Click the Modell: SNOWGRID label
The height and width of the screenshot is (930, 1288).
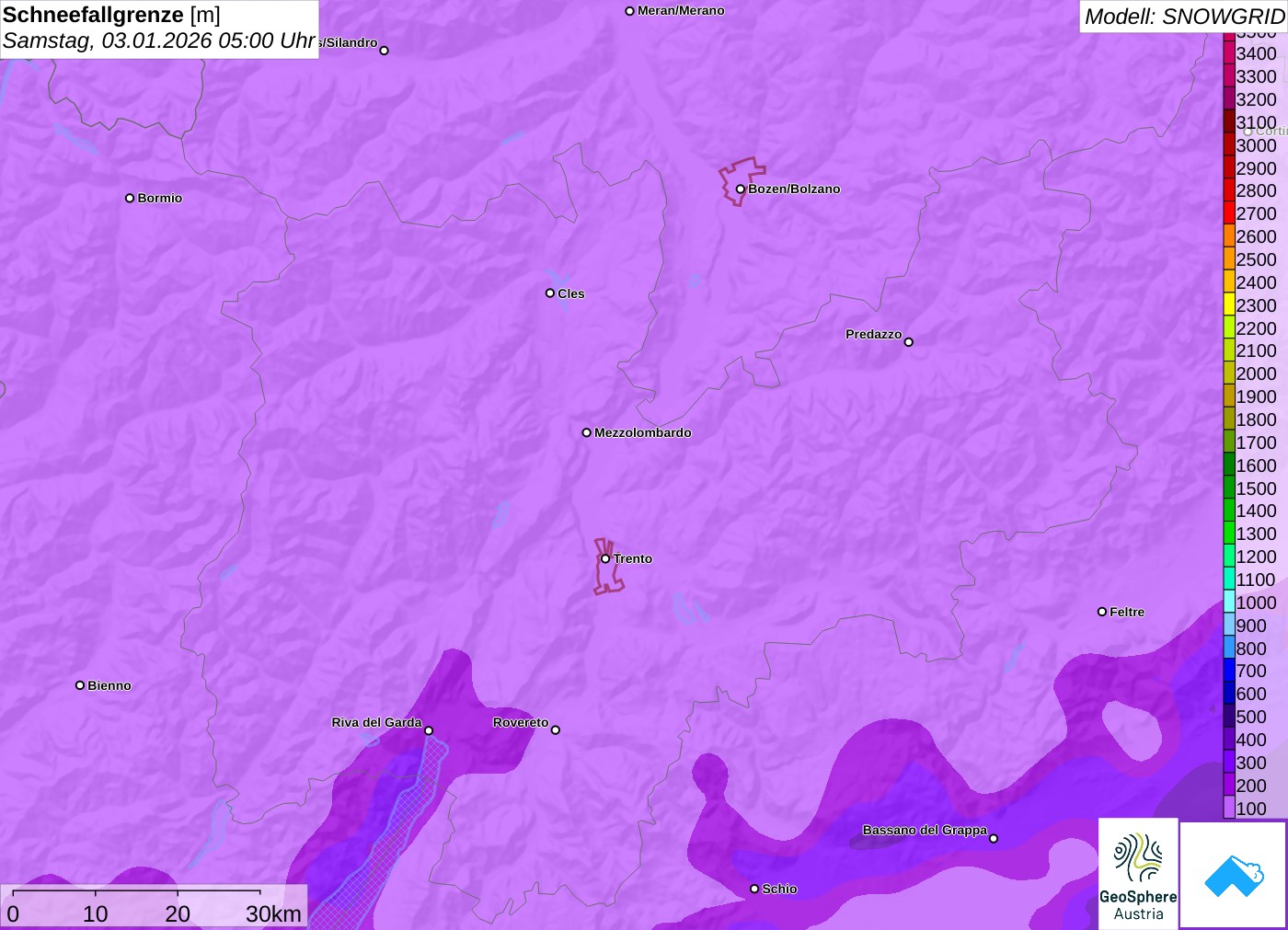click(x=1184, y=17)
